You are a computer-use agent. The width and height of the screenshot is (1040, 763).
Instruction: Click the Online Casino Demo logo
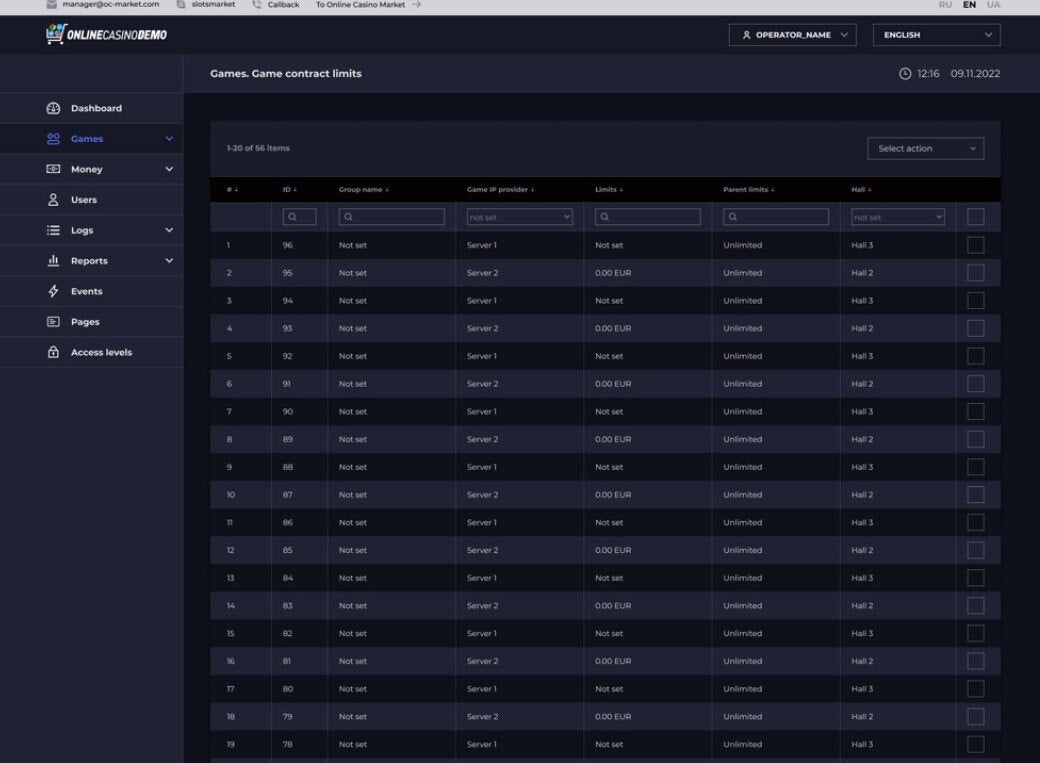(x=107, y=35)
